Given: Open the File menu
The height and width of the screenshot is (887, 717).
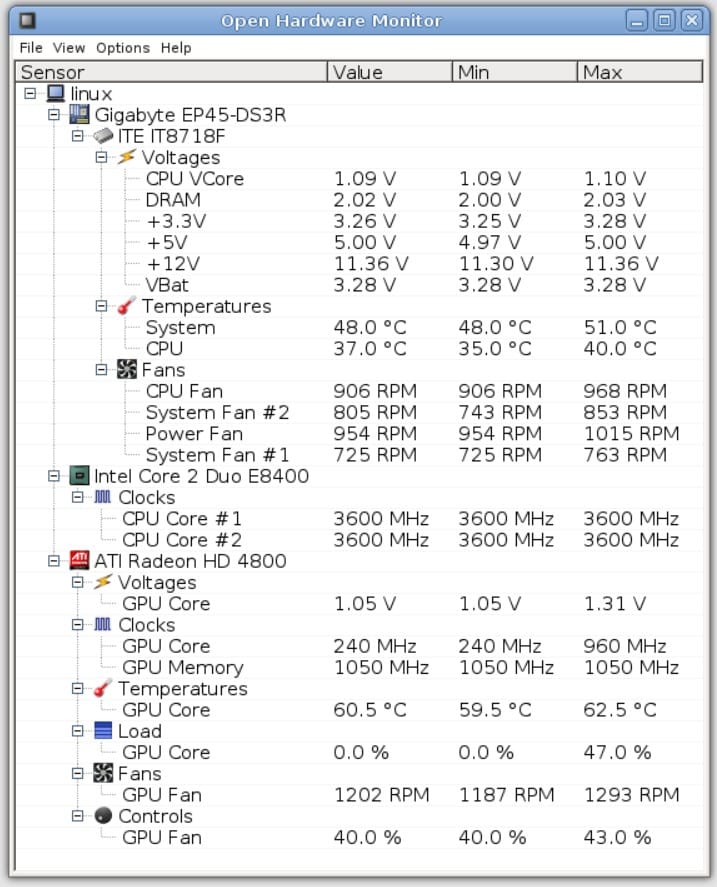Looking at the screenshot, I should click(31, 48).
